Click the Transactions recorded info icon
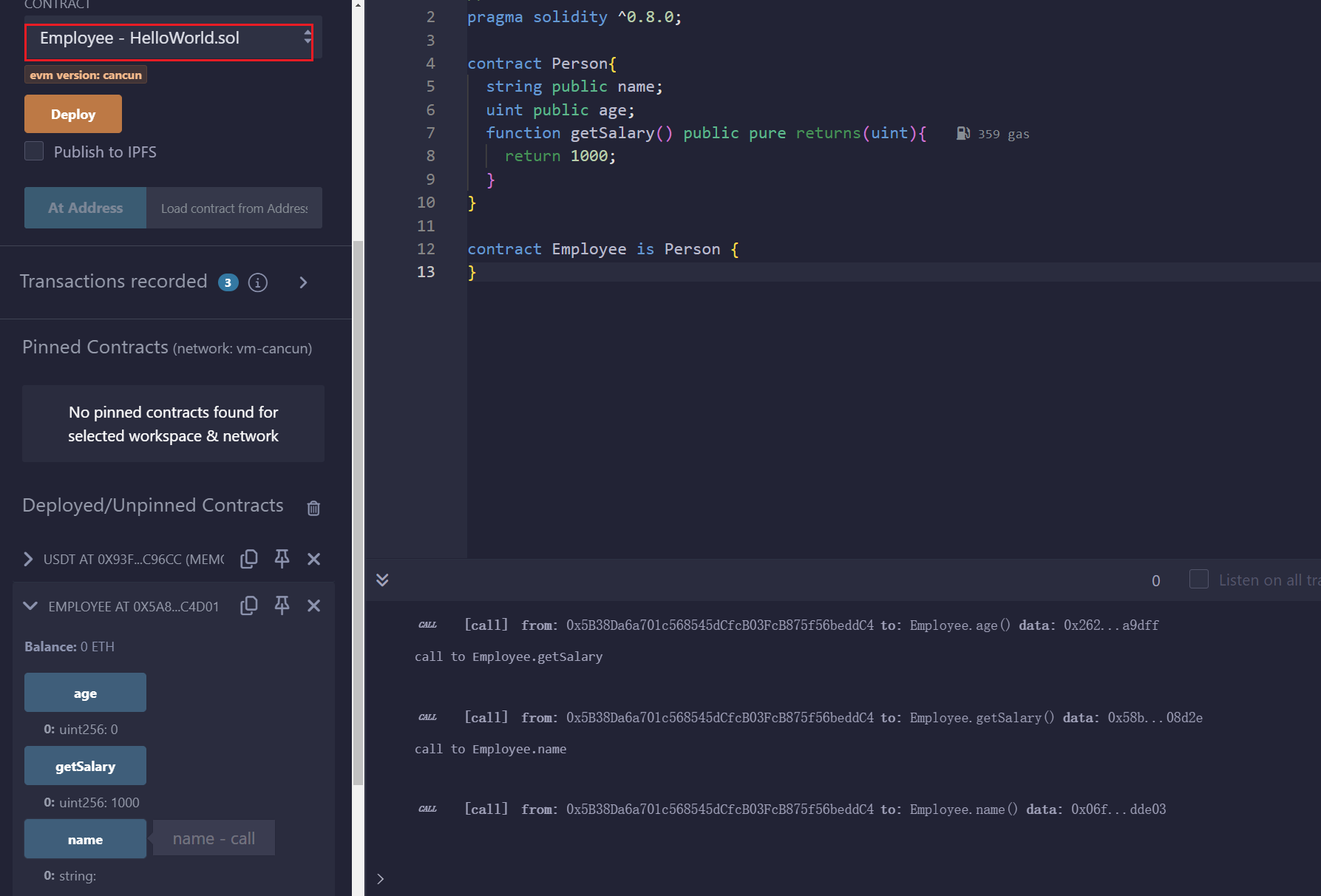Image resolution: width=1321 pixels, height=896 pixels. (x=258, y=282)
